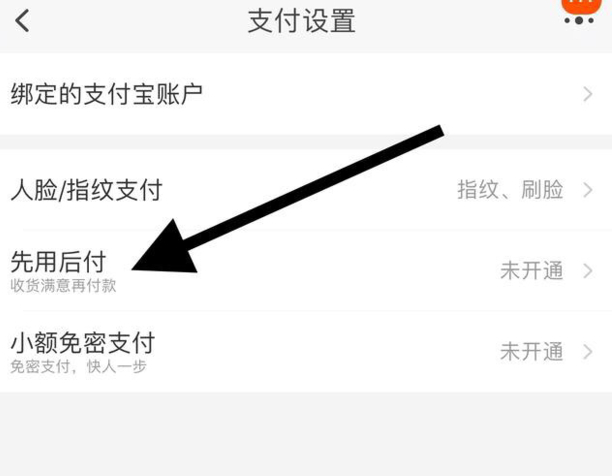Image resolution: width=612 pixels, height=476 pixels.
Task: Open the three-dot more options icon
Action: click(579, 21)
